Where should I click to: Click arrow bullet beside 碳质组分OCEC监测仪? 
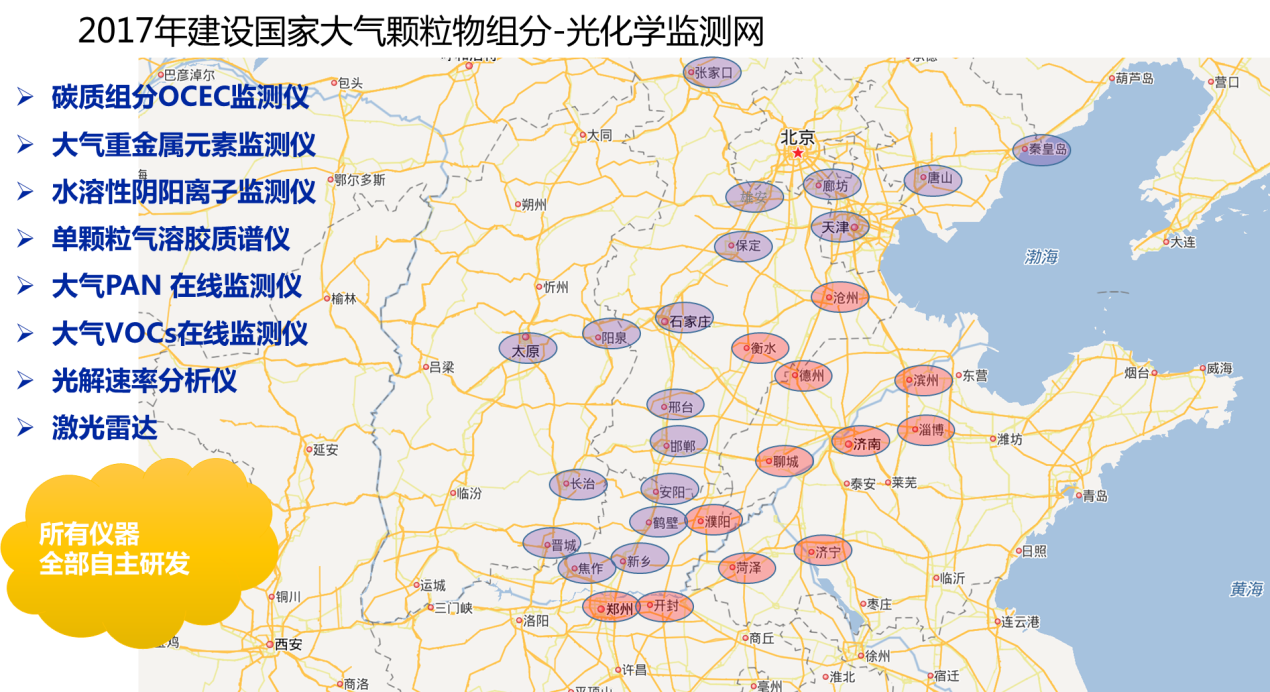click(x=25, y=97)
